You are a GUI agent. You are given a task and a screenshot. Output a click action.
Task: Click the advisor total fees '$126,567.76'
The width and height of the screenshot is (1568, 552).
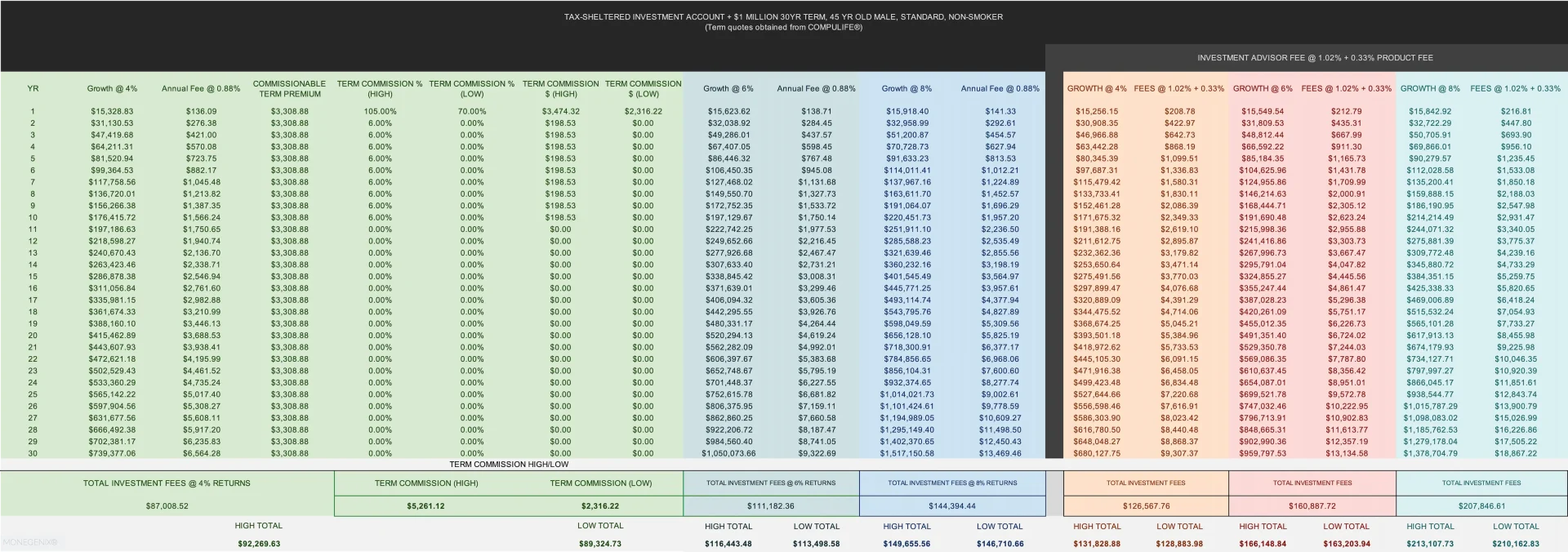(x=1146, y=506)
